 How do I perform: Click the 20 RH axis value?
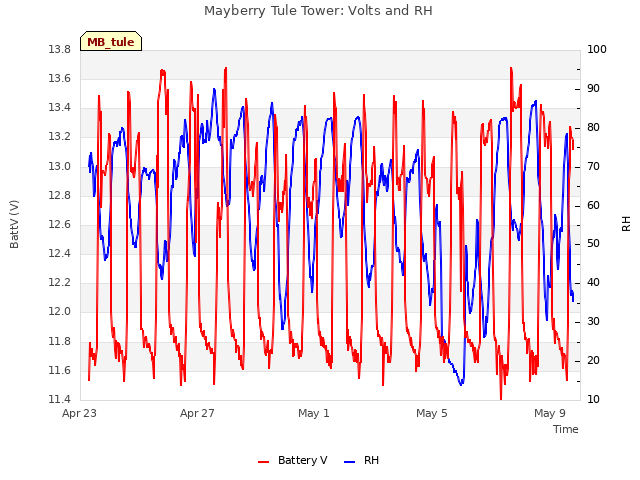(593, 361)
